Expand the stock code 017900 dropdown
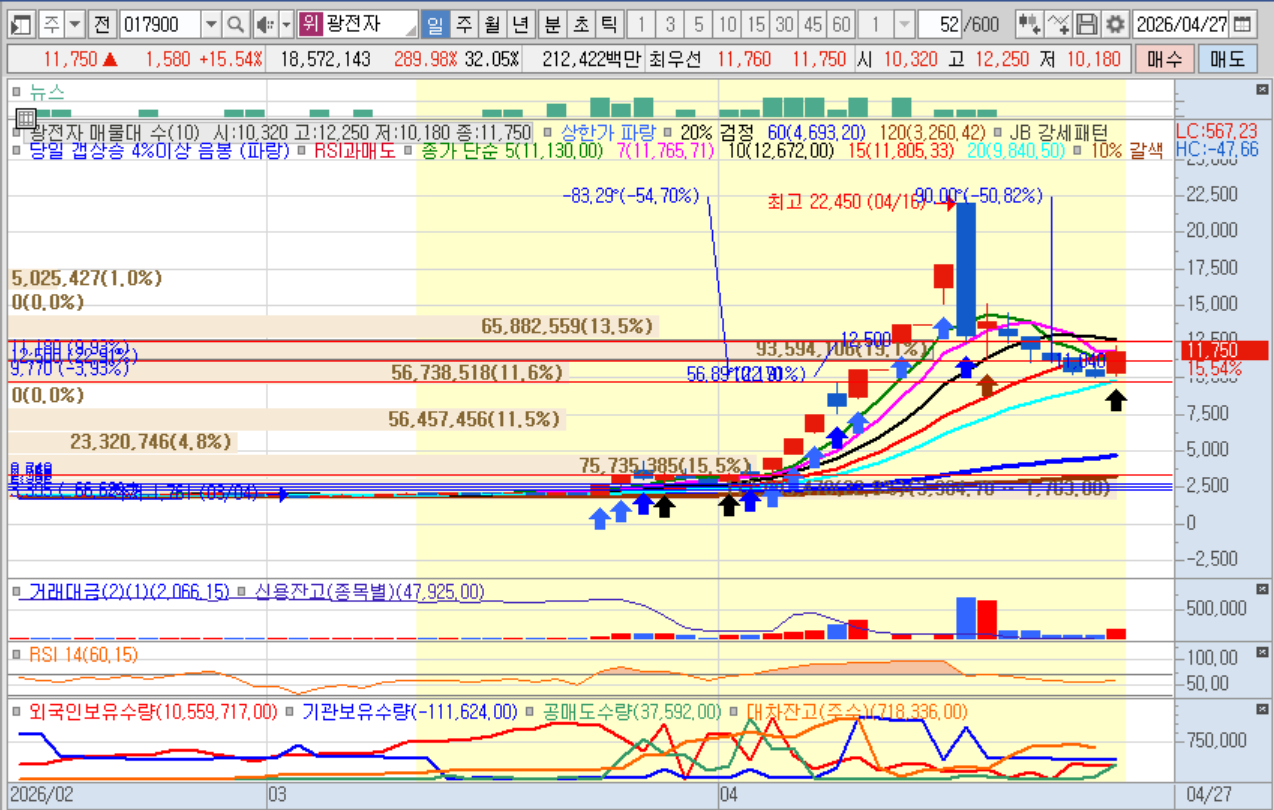The image size is (1274, 810). pos(210,24)
